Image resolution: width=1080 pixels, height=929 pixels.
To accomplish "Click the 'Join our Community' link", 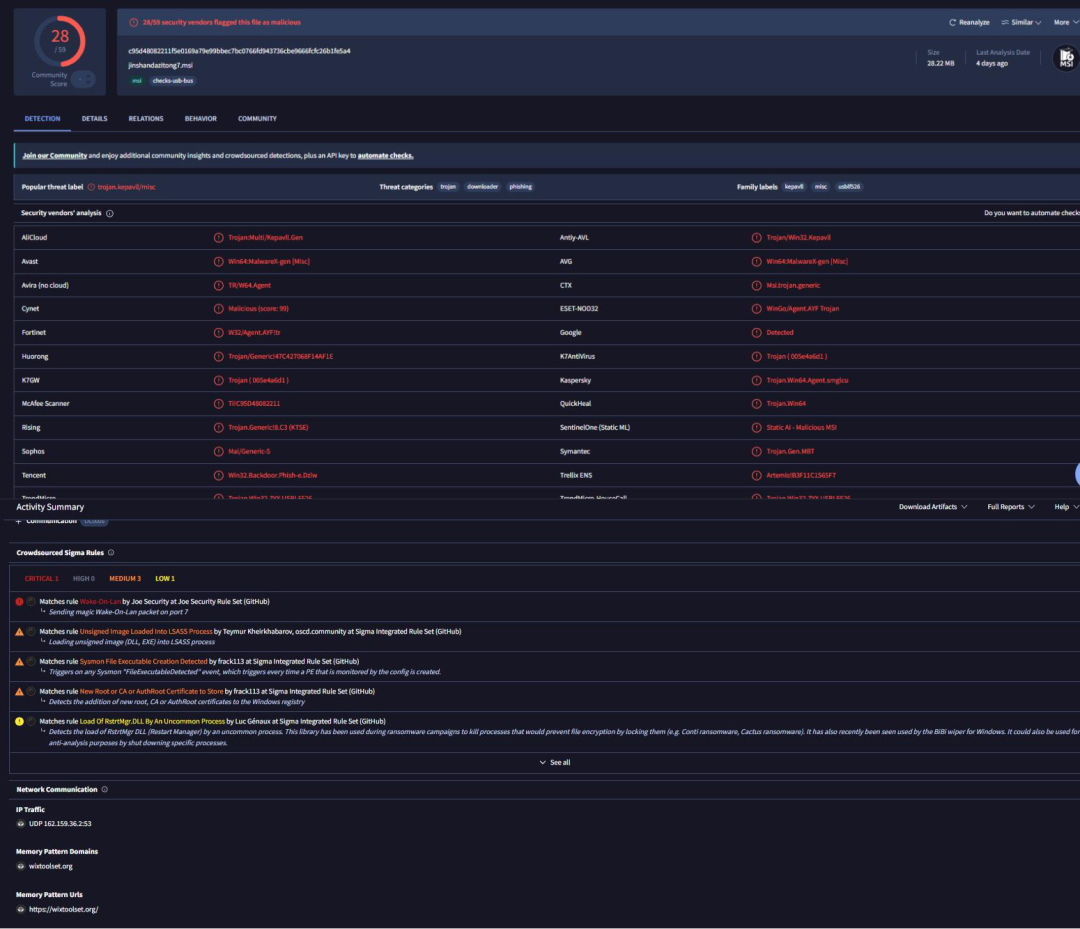I will pyautogui.click(x=54, y=156).
